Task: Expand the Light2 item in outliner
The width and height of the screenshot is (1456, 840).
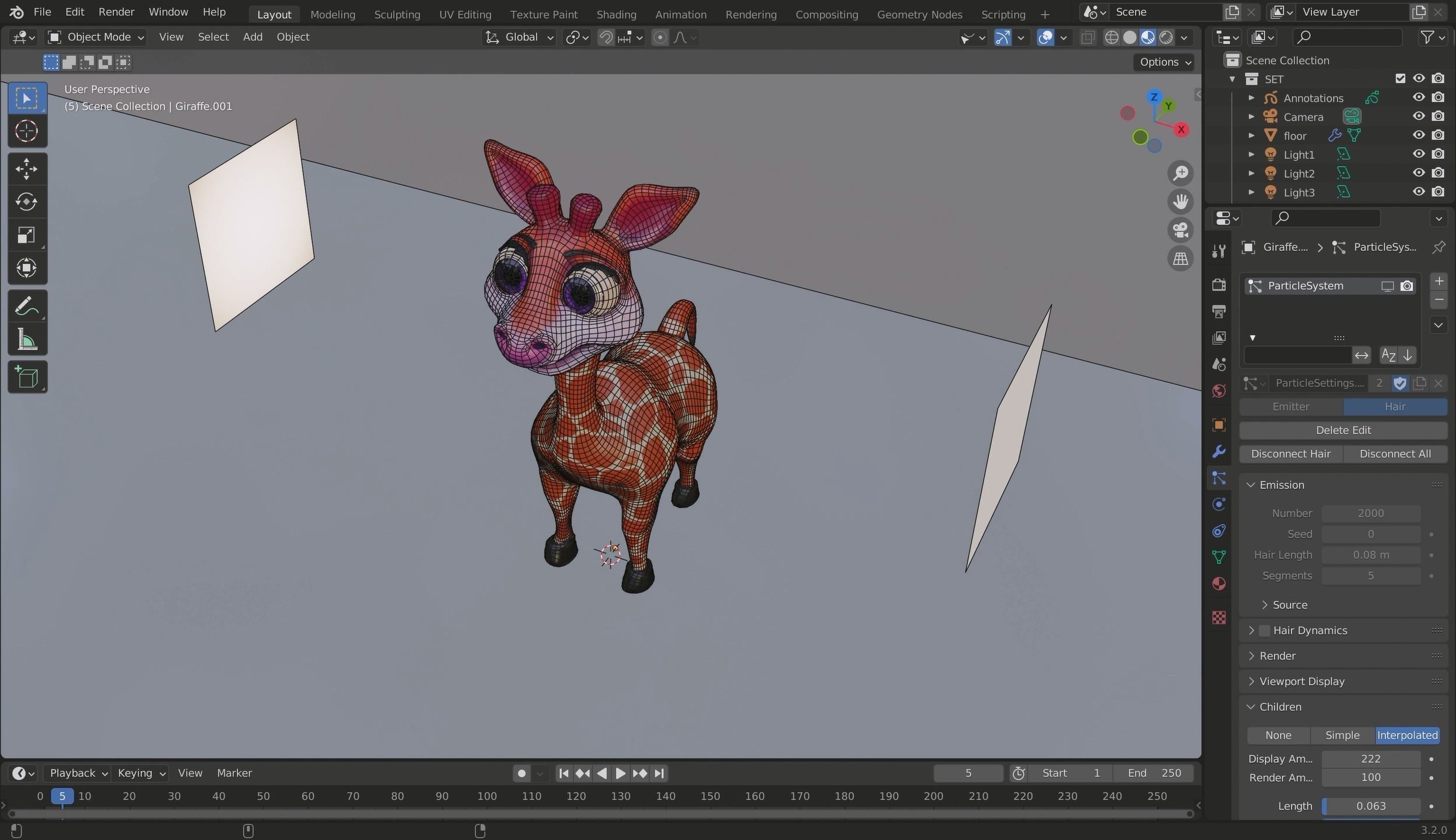Action: pyautogui.click(x=1251, y=173)
